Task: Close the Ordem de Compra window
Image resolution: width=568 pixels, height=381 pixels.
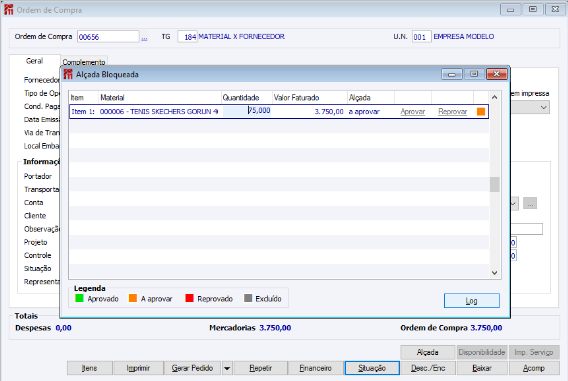Action: [x=555, y=9]
